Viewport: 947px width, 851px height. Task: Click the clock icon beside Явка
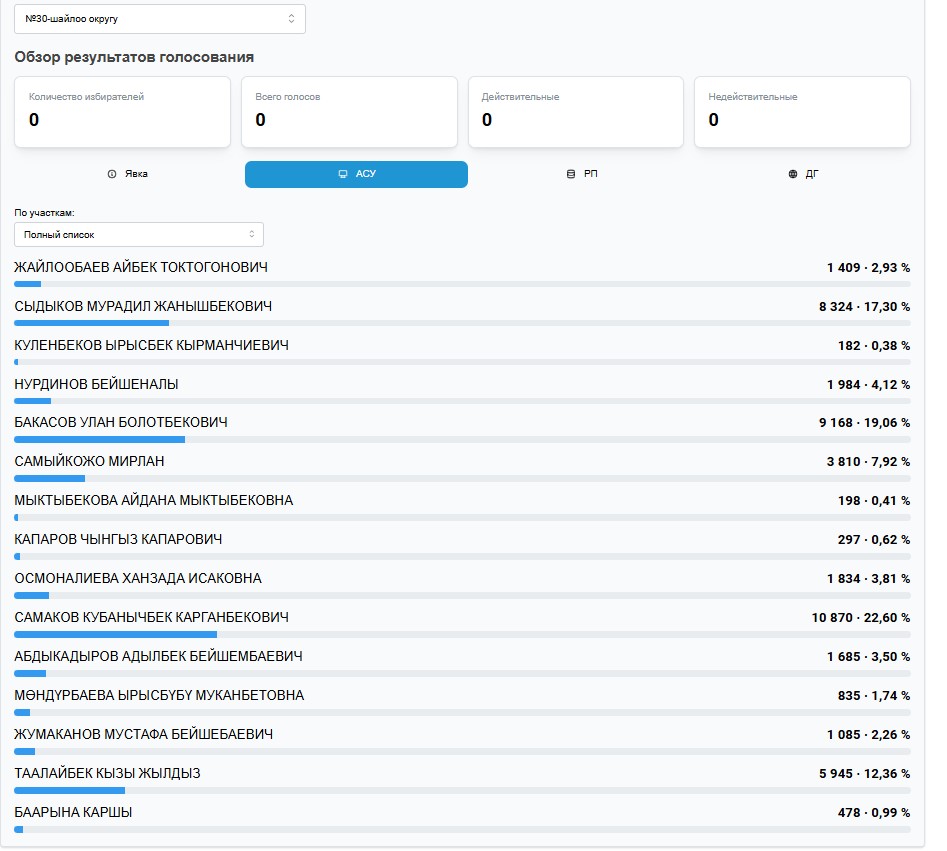[x=112, y=174]
